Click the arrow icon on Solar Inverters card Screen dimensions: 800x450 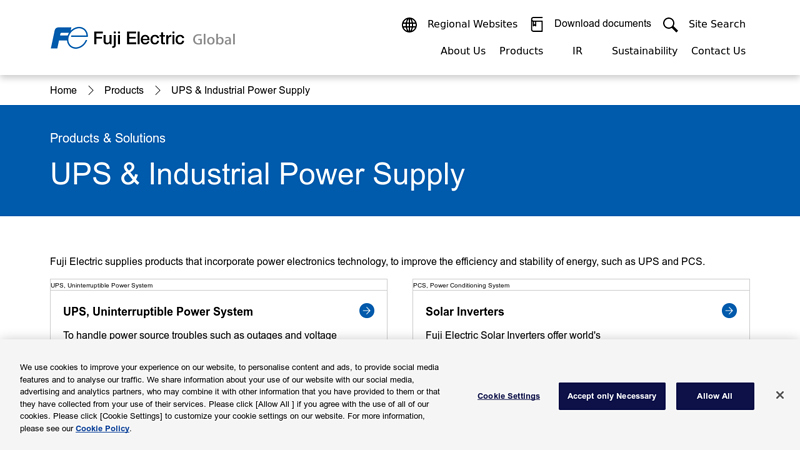click(x=729, y=311)
